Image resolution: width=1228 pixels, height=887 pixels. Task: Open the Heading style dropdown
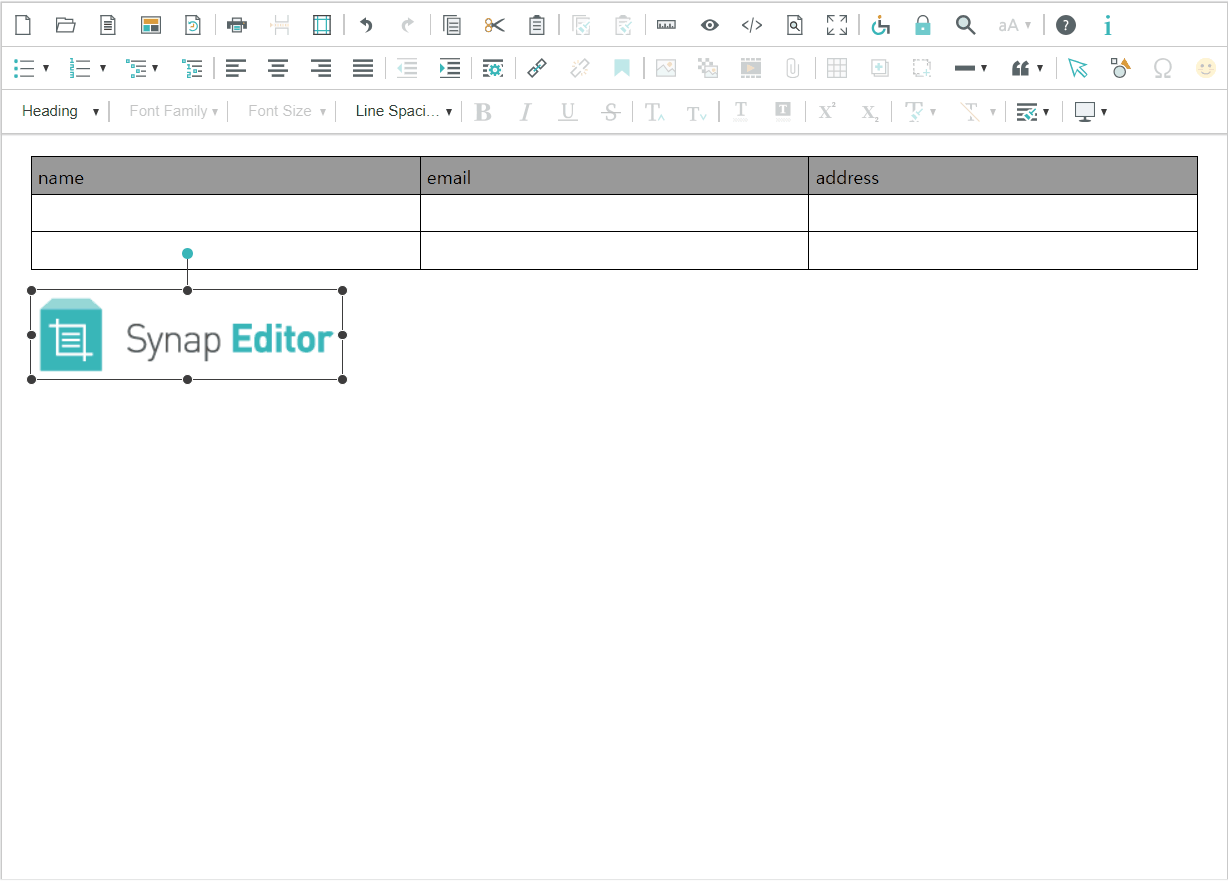point(60,111)
